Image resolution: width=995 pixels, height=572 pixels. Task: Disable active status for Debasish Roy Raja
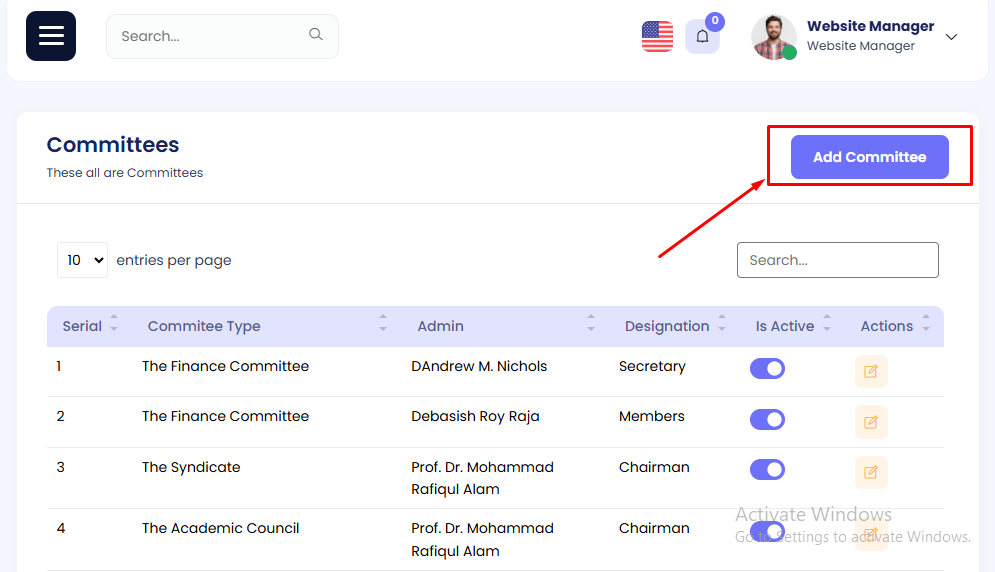767,419
